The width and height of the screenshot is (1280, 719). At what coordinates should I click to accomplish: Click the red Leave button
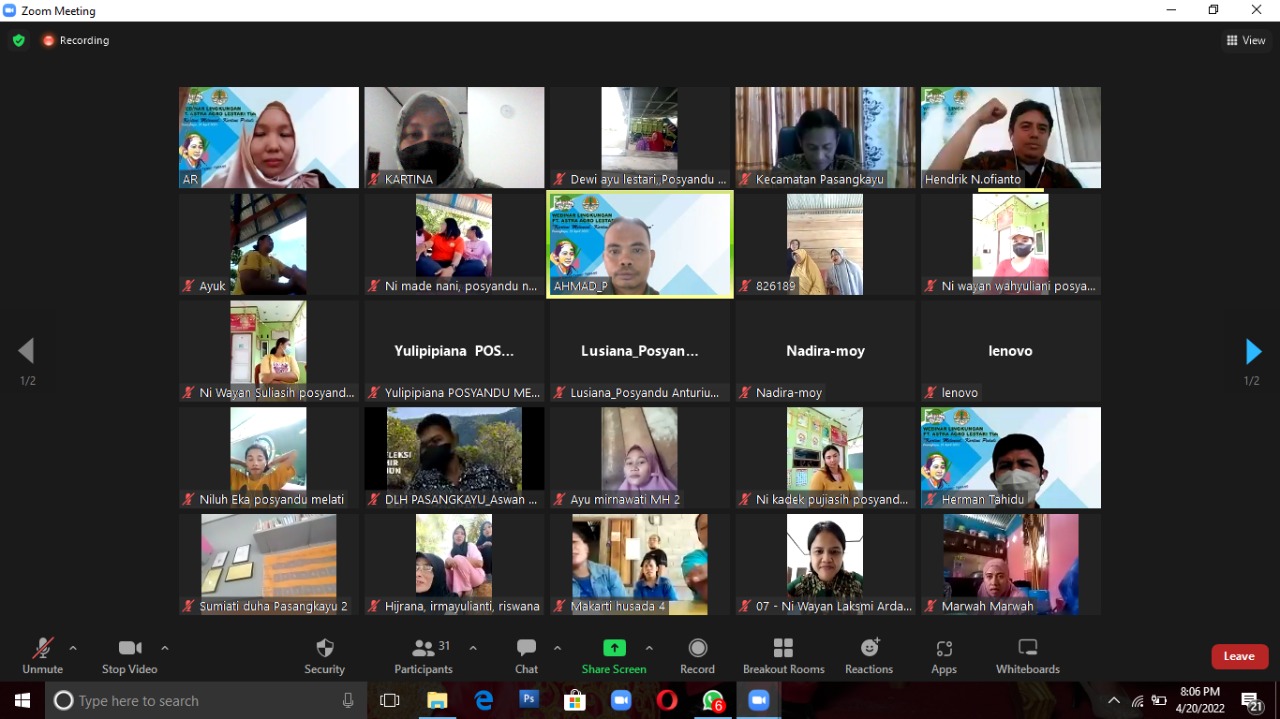coord(1239,656)
